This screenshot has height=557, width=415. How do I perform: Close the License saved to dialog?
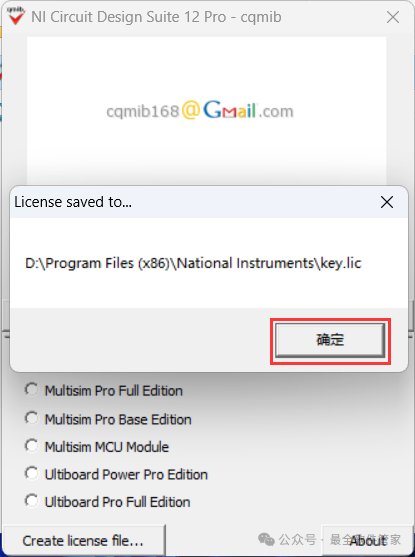coord(387,202)
